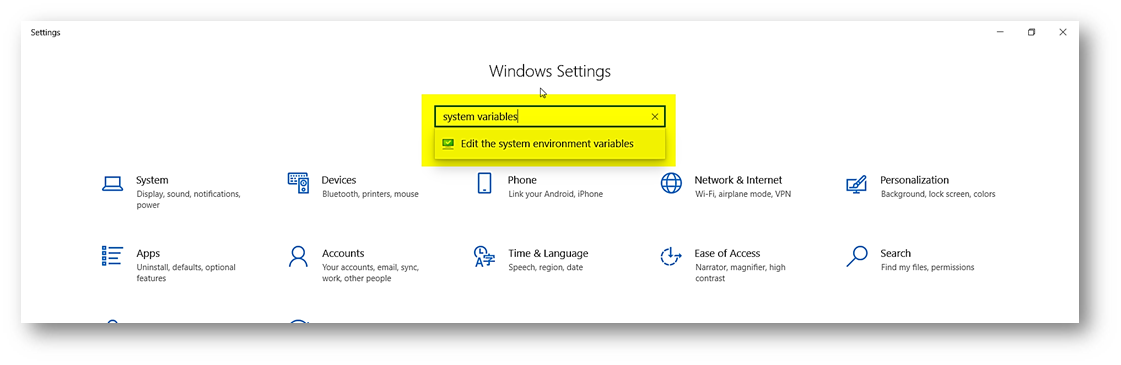The image size is (1121, 365).
Task: Open the System category label
Action: coord(152,180)
